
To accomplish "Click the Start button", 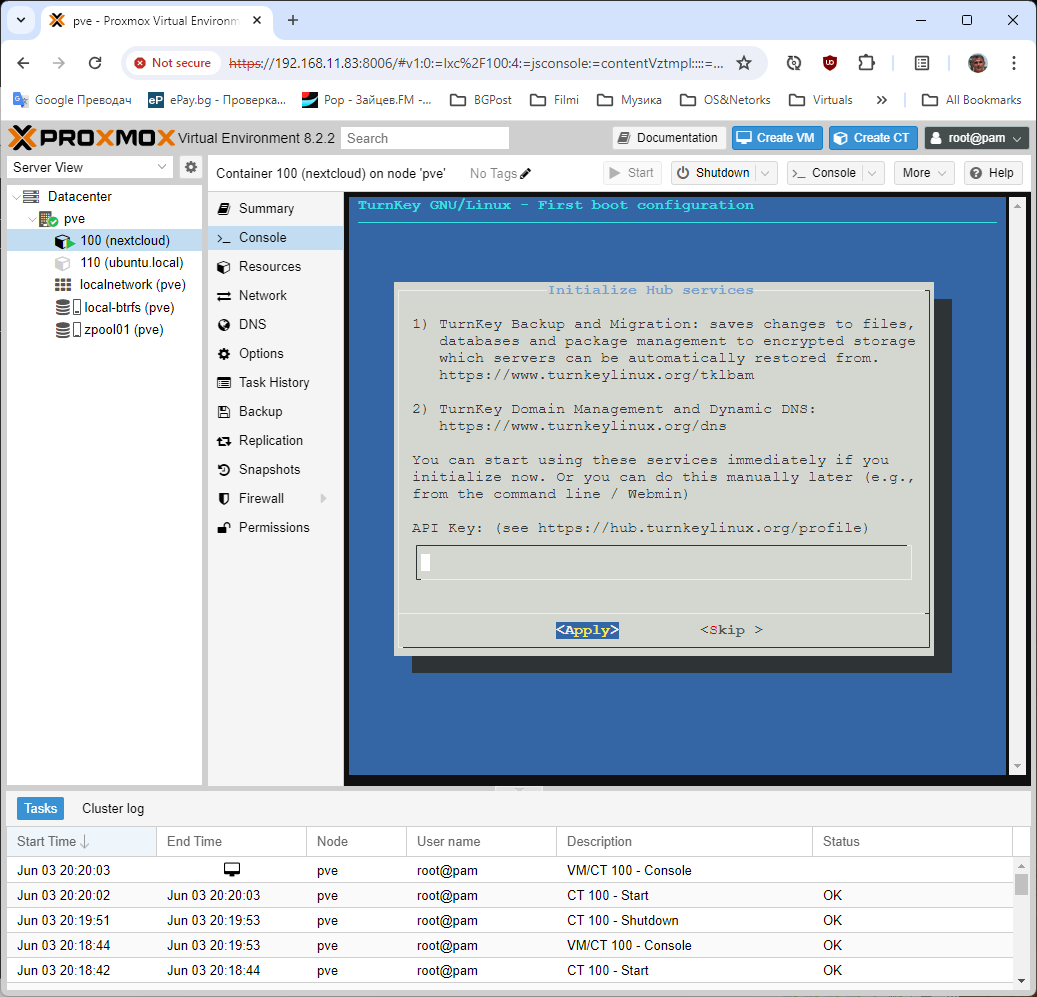I will [x=632, y=173].
